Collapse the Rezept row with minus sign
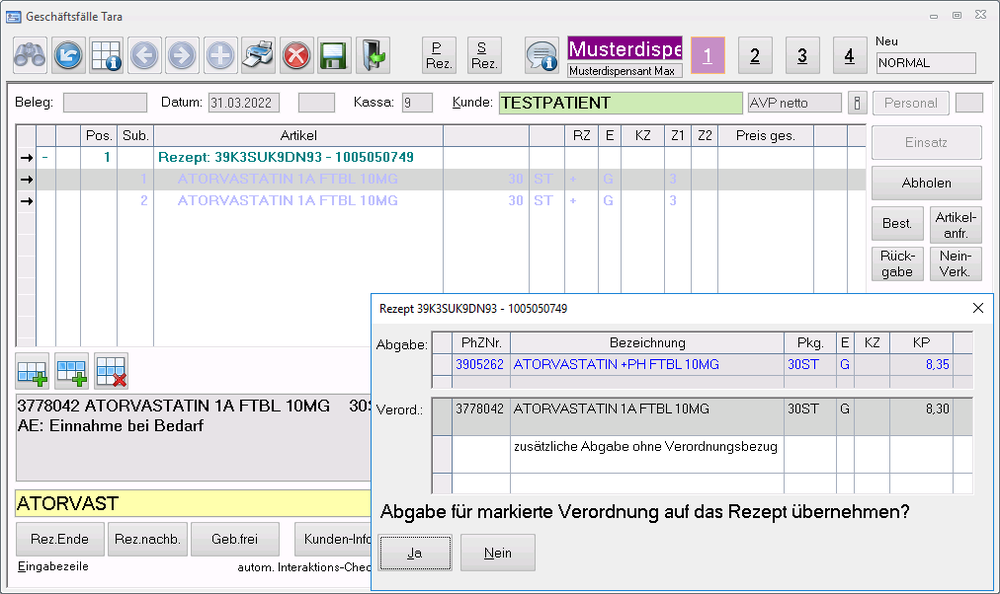1000x594 pixels. (x=45, y=158)
